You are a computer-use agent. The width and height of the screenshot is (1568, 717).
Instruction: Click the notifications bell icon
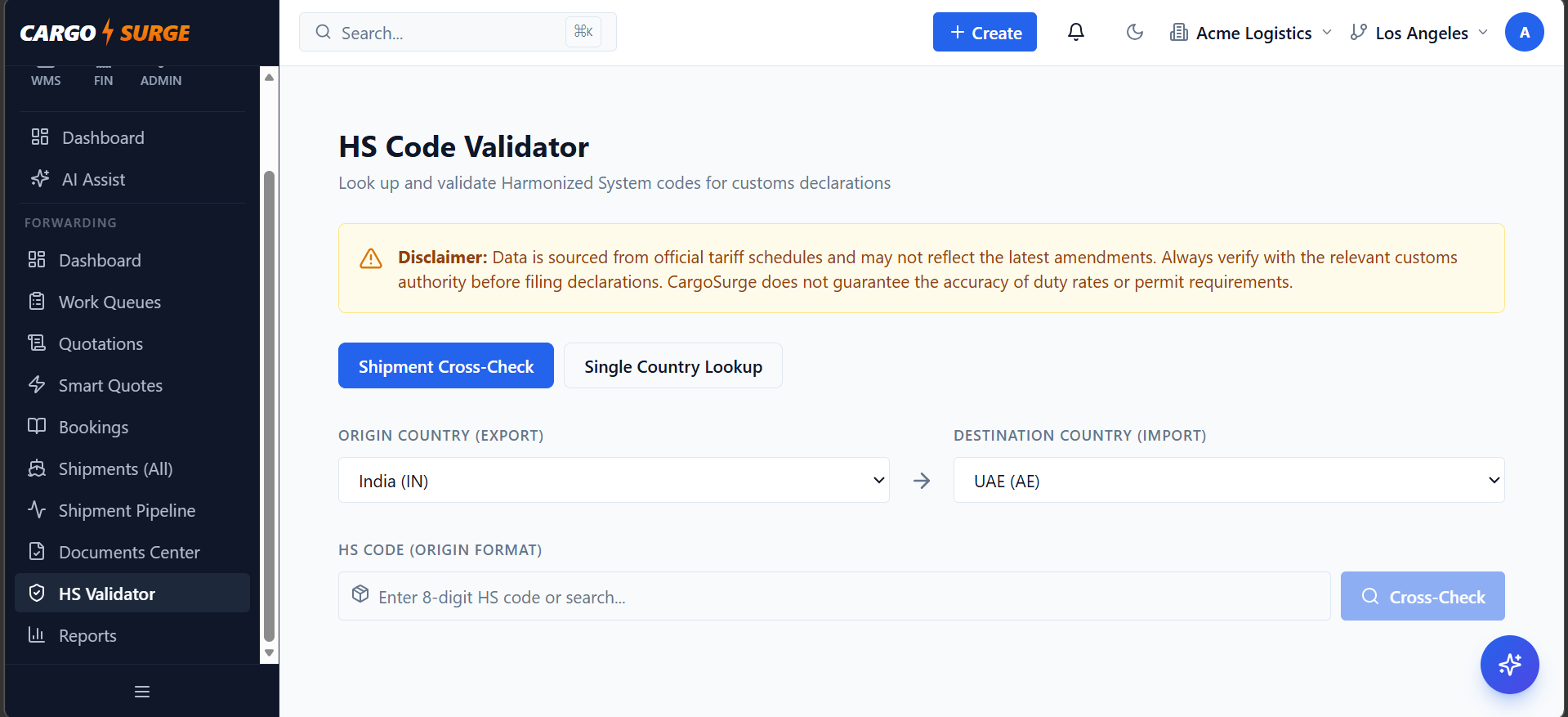[1076, 32]
